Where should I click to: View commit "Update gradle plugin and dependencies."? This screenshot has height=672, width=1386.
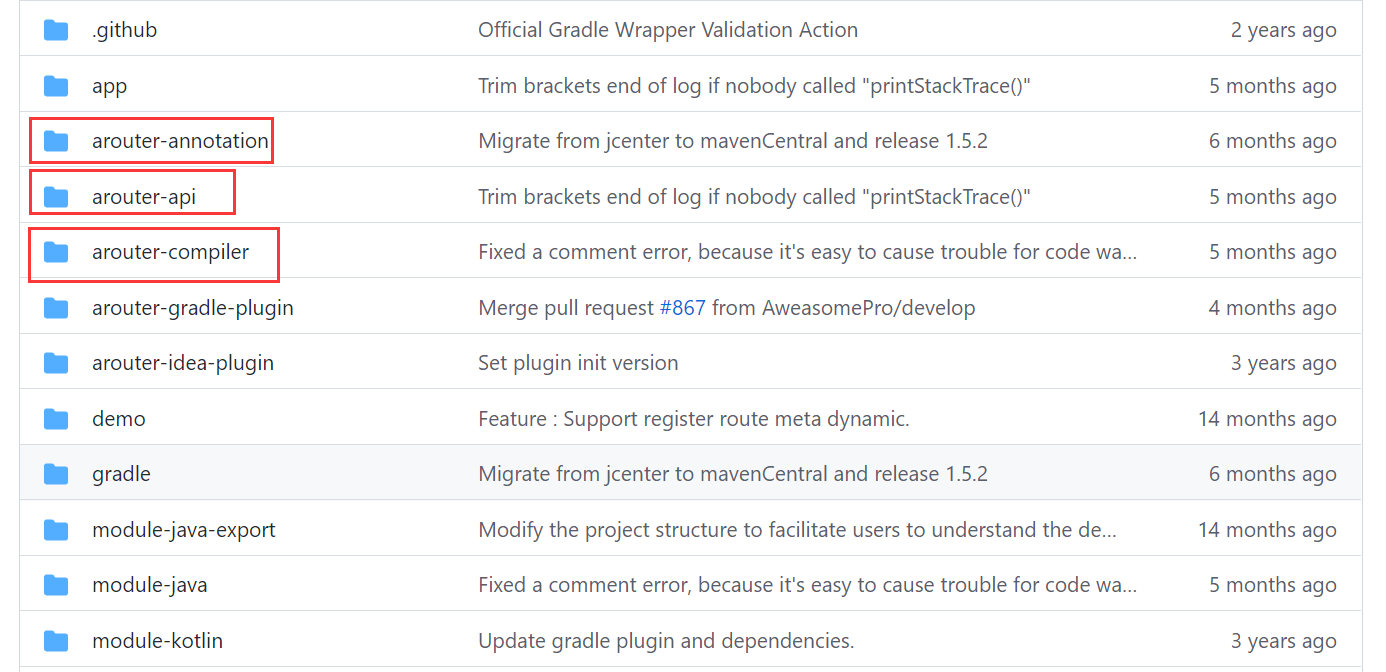click(x=666, y=641)
